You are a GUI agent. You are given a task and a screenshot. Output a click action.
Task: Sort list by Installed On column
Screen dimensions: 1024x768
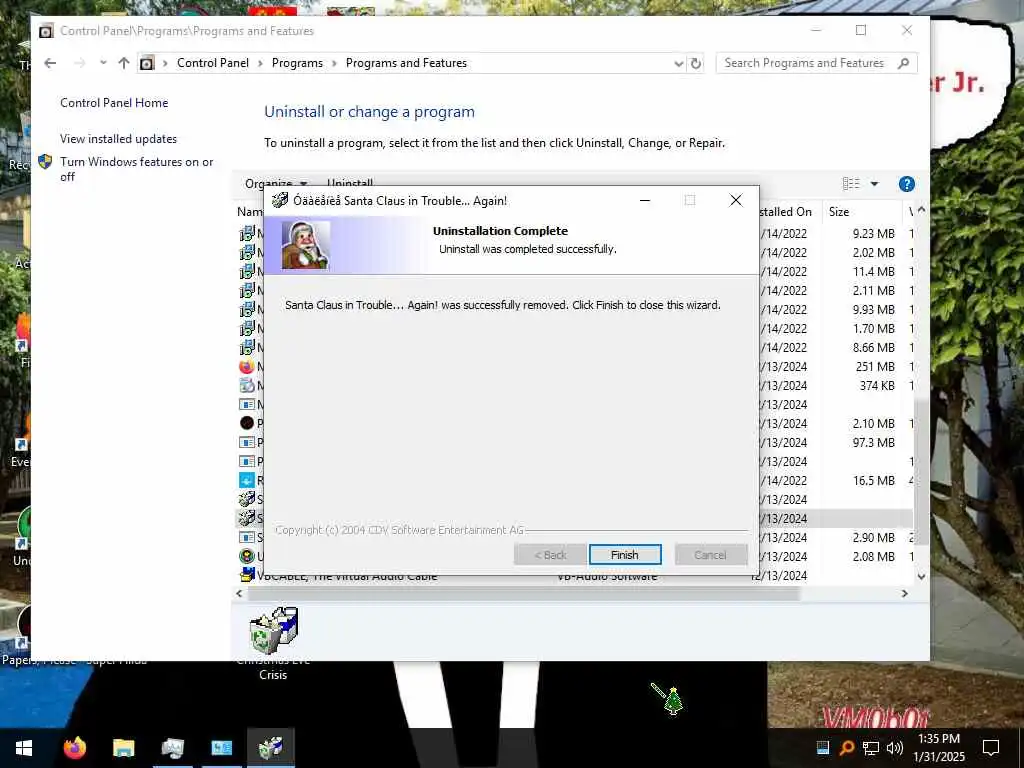(x=786, y=212)
